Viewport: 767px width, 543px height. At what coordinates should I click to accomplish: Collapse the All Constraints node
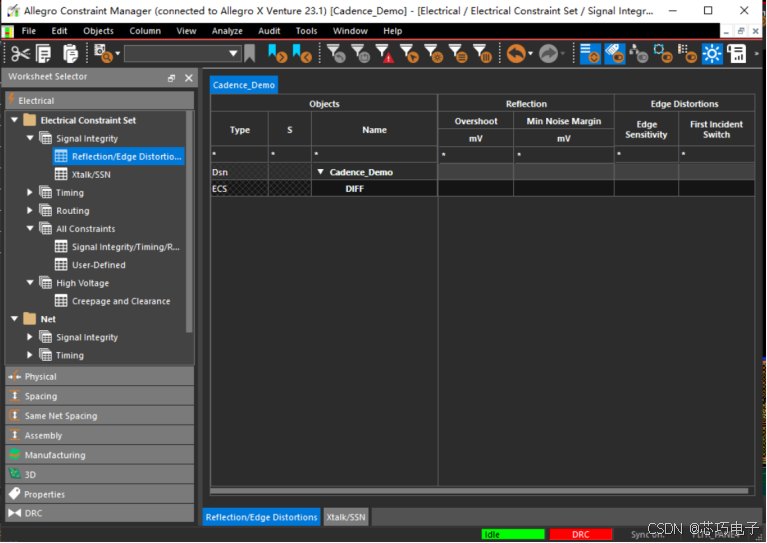(30, 228)
